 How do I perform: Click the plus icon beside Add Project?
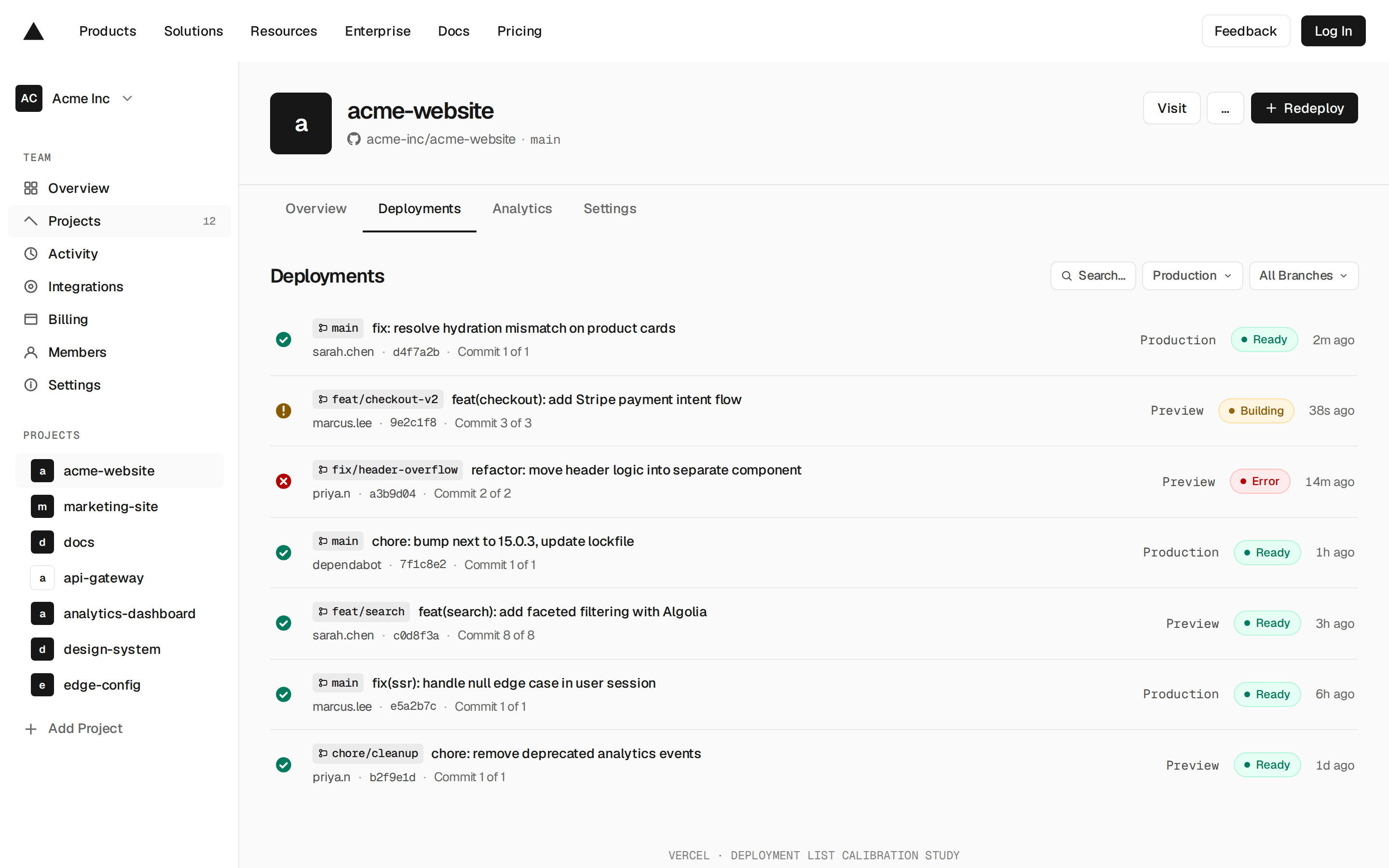click(x=31, y=729)
